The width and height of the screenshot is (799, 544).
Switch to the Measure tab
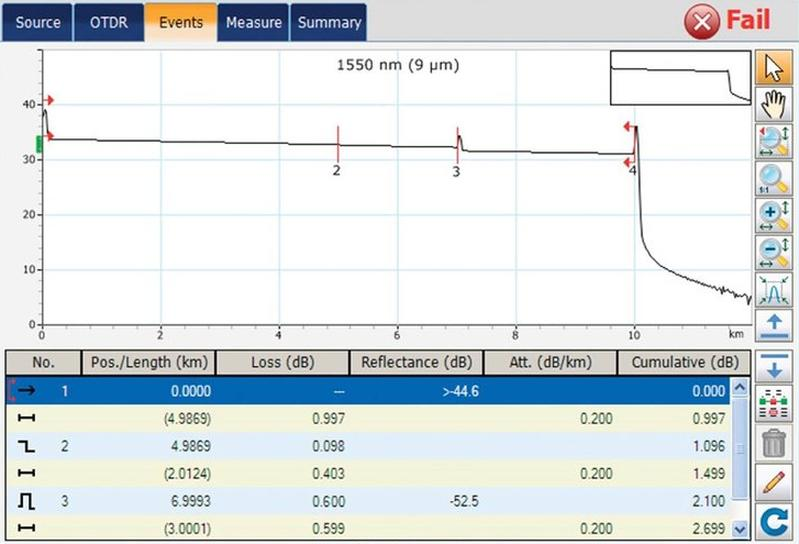click(254, 22)
